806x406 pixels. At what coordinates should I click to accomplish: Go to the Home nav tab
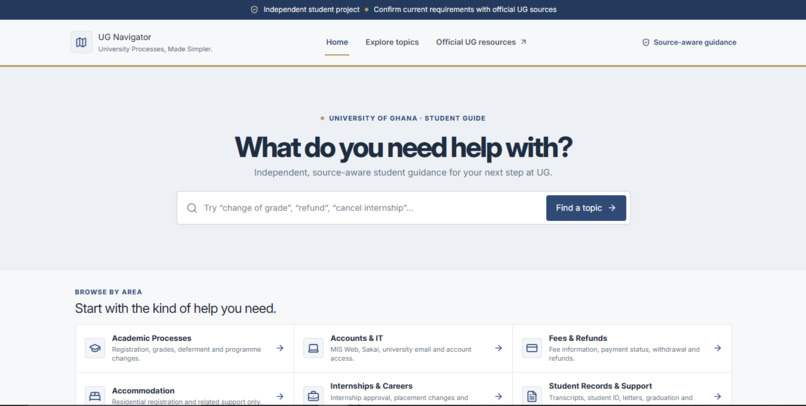[337, 42]
